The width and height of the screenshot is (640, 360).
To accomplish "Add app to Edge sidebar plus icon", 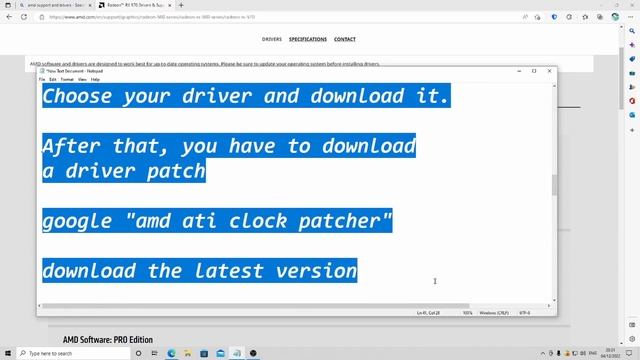I will (x=632, y=130).
